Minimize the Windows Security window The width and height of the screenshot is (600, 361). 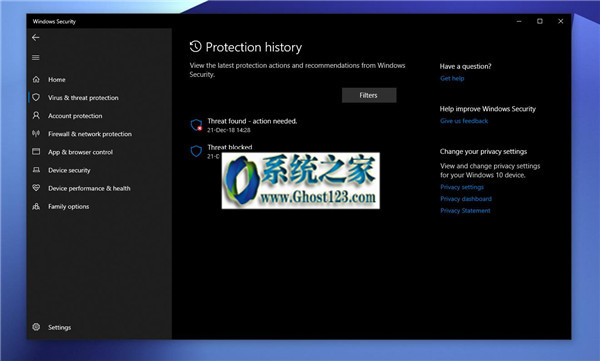(519, 21)
